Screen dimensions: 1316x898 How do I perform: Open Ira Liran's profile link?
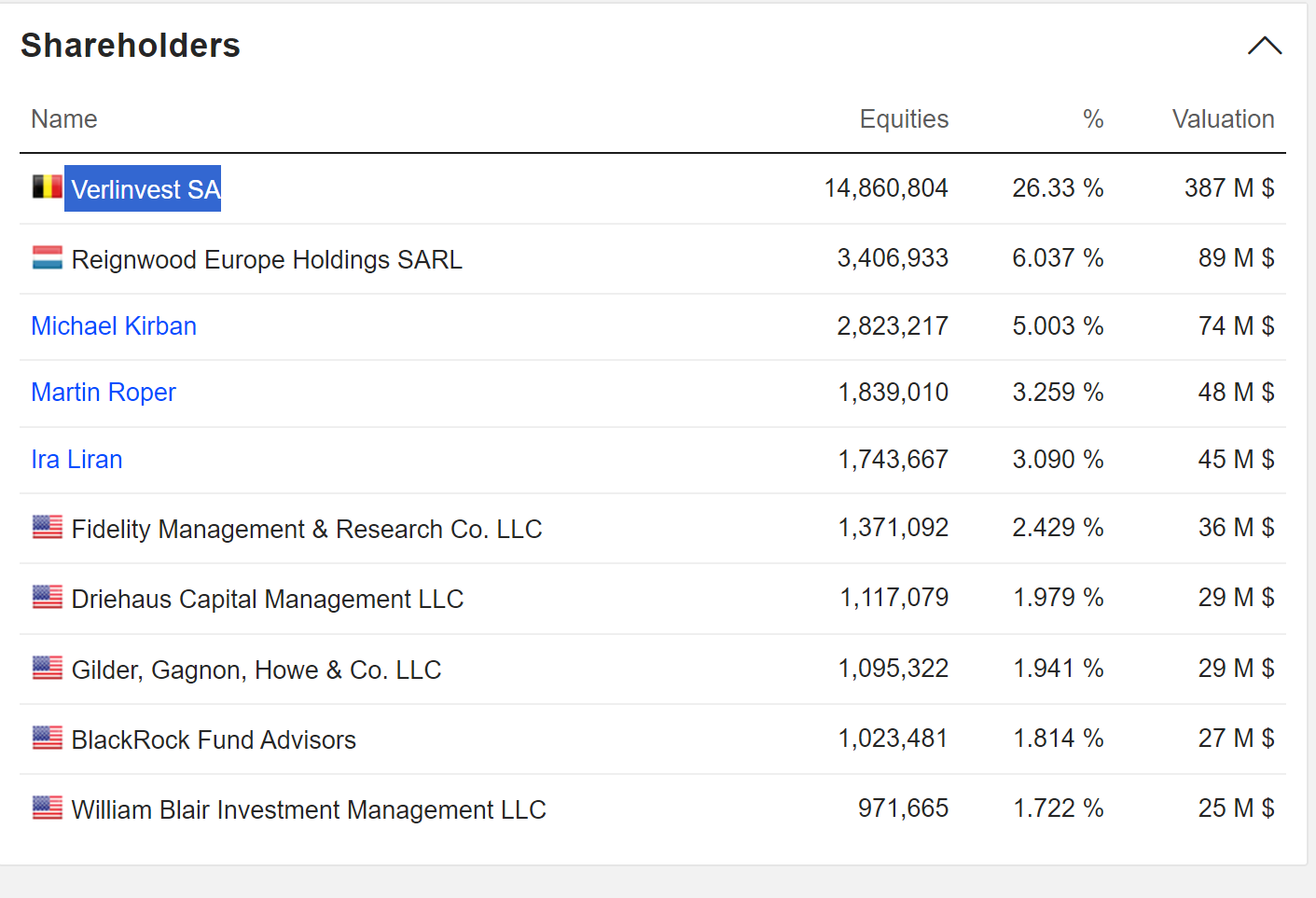pyautogui.click(x=76, y=459)
